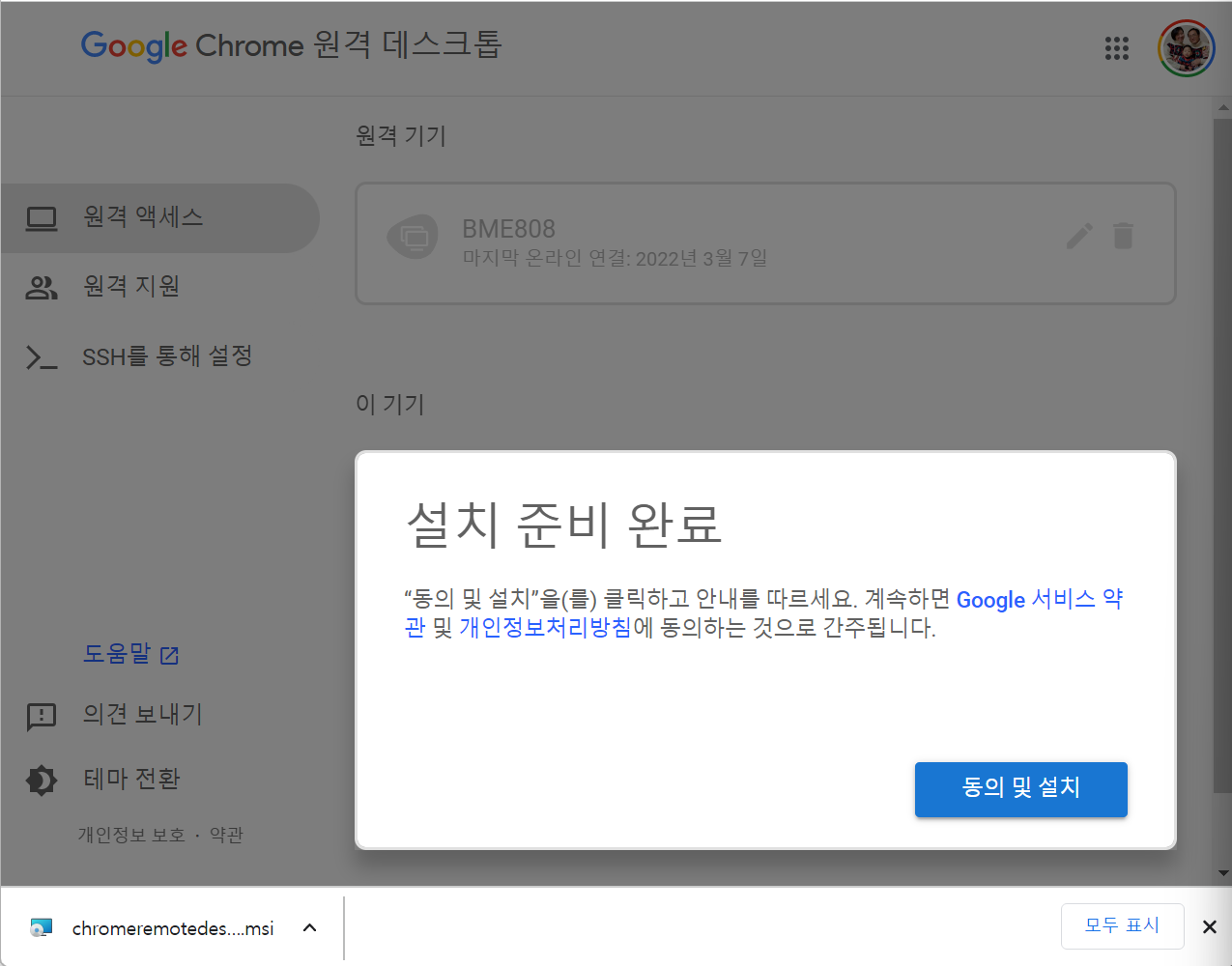Select the 원격 지원 people icon

[42, 287]
